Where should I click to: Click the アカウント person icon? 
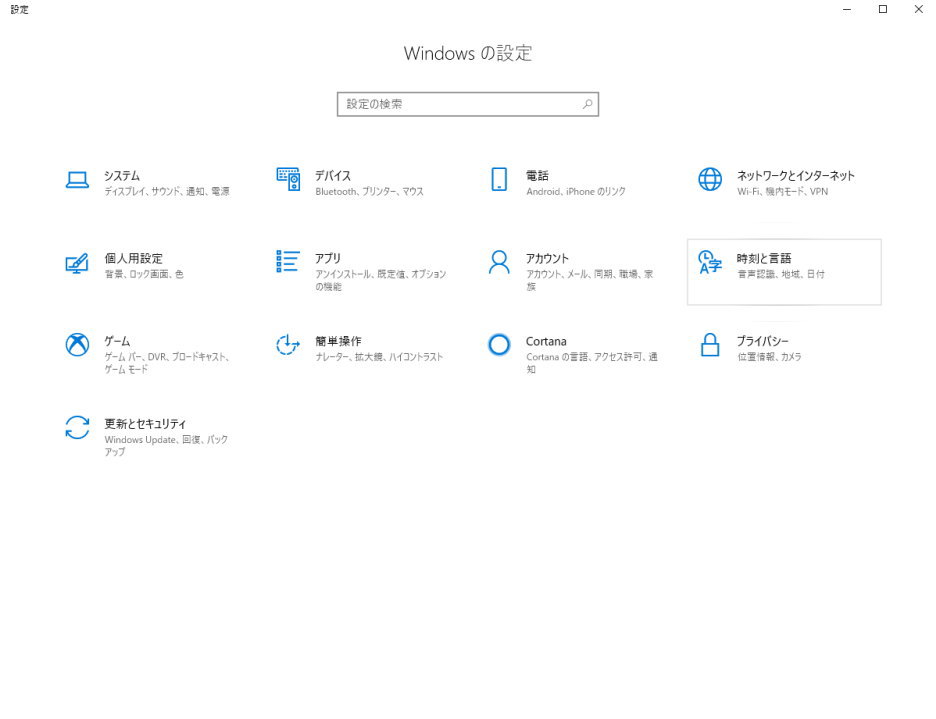point(499,262)
